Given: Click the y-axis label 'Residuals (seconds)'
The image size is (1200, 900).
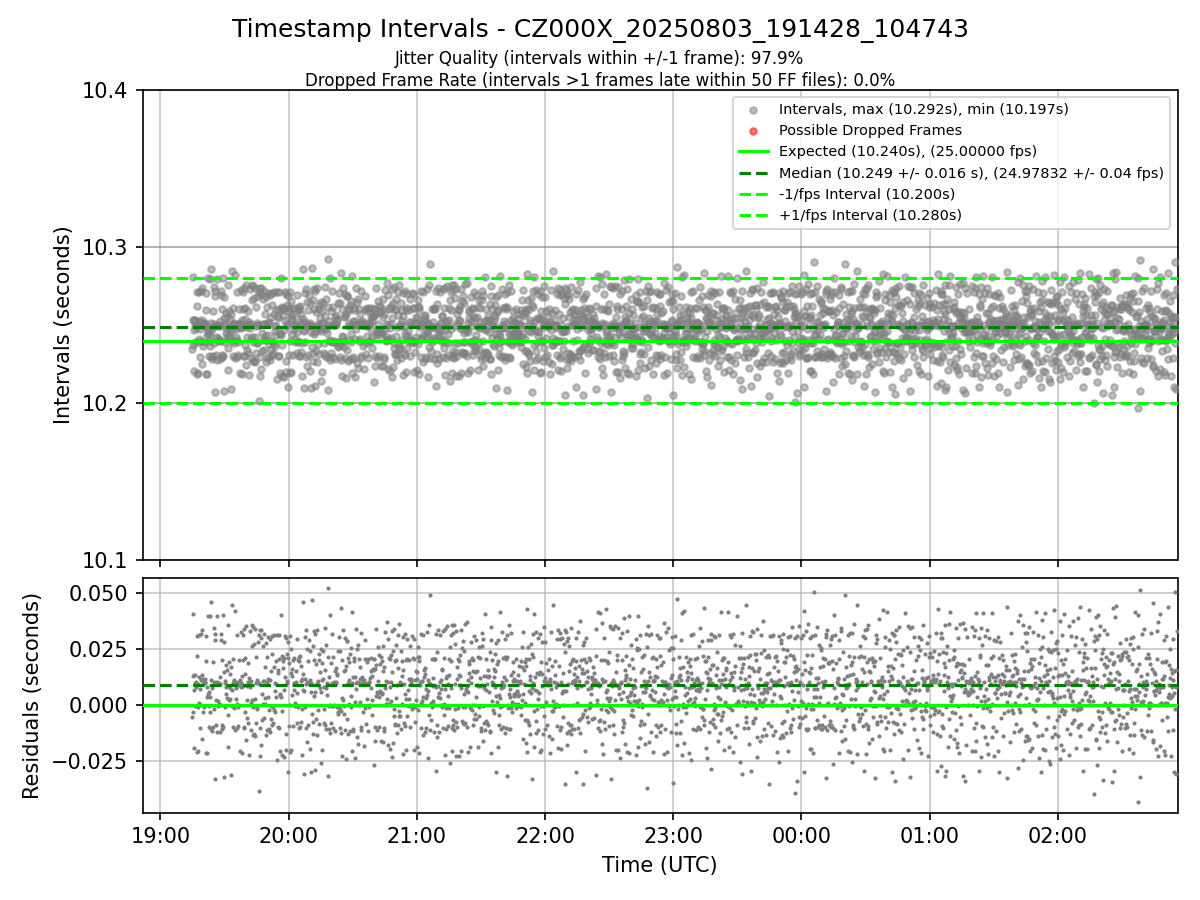Looking at the screenshot, I should pyautogui.click(x=32, y=696).
